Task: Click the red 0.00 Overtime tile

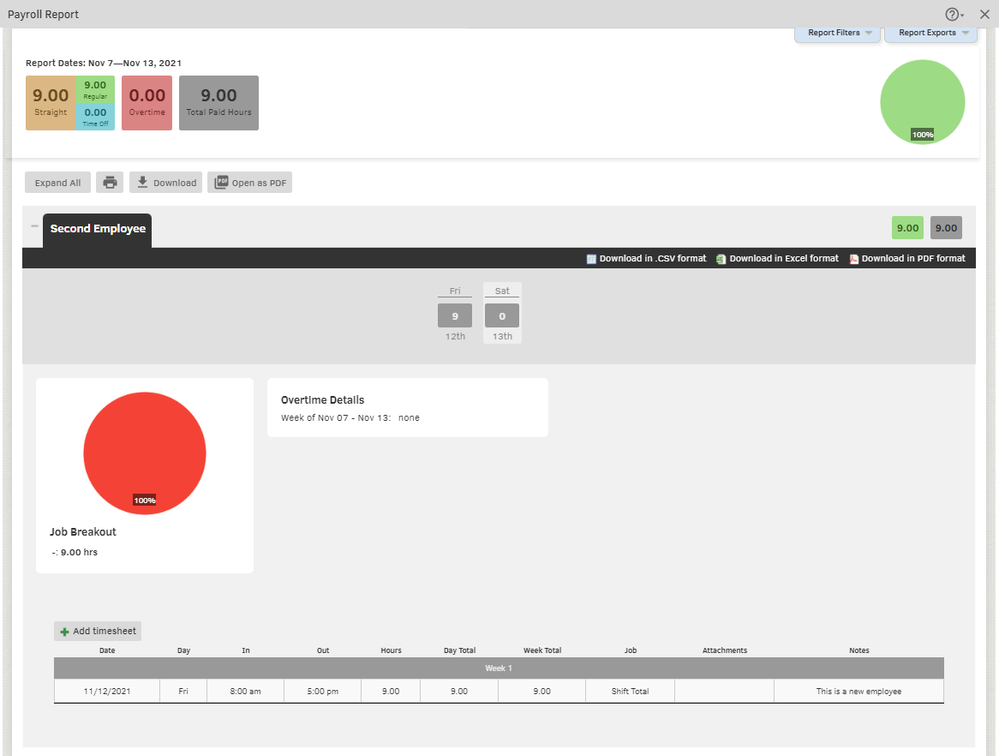Action: click(147, 103)
